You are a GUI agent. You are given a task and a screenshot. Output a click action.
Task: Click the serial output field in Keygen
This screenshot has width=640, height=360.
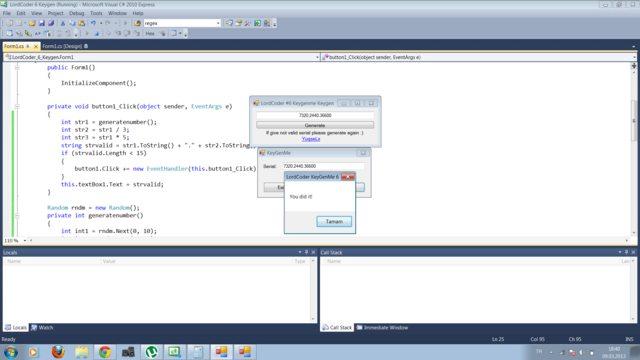coord(315,116)
